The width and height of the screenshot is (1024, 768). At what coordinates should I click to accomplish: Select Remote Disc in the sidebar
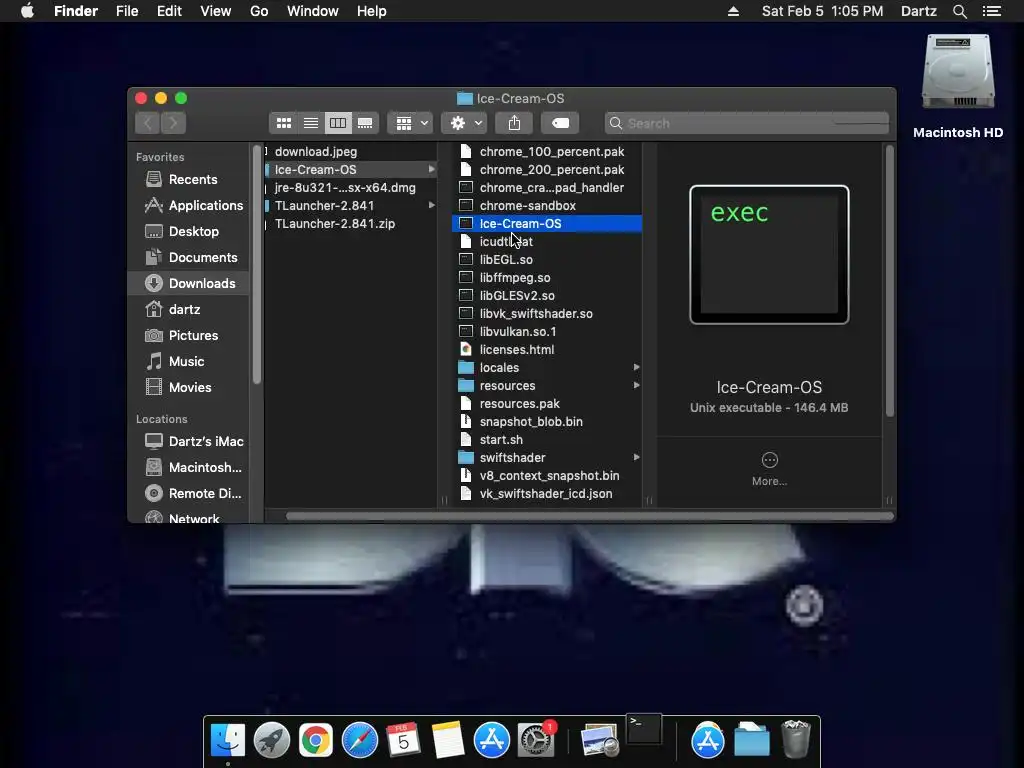[189, 494]
